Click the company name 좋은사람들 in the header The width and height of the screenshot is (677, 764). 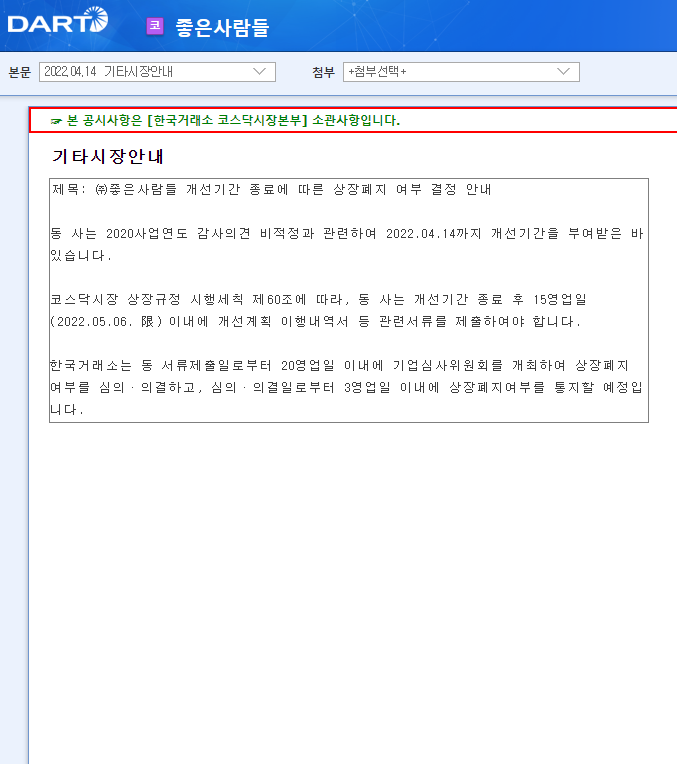point(222,27)
